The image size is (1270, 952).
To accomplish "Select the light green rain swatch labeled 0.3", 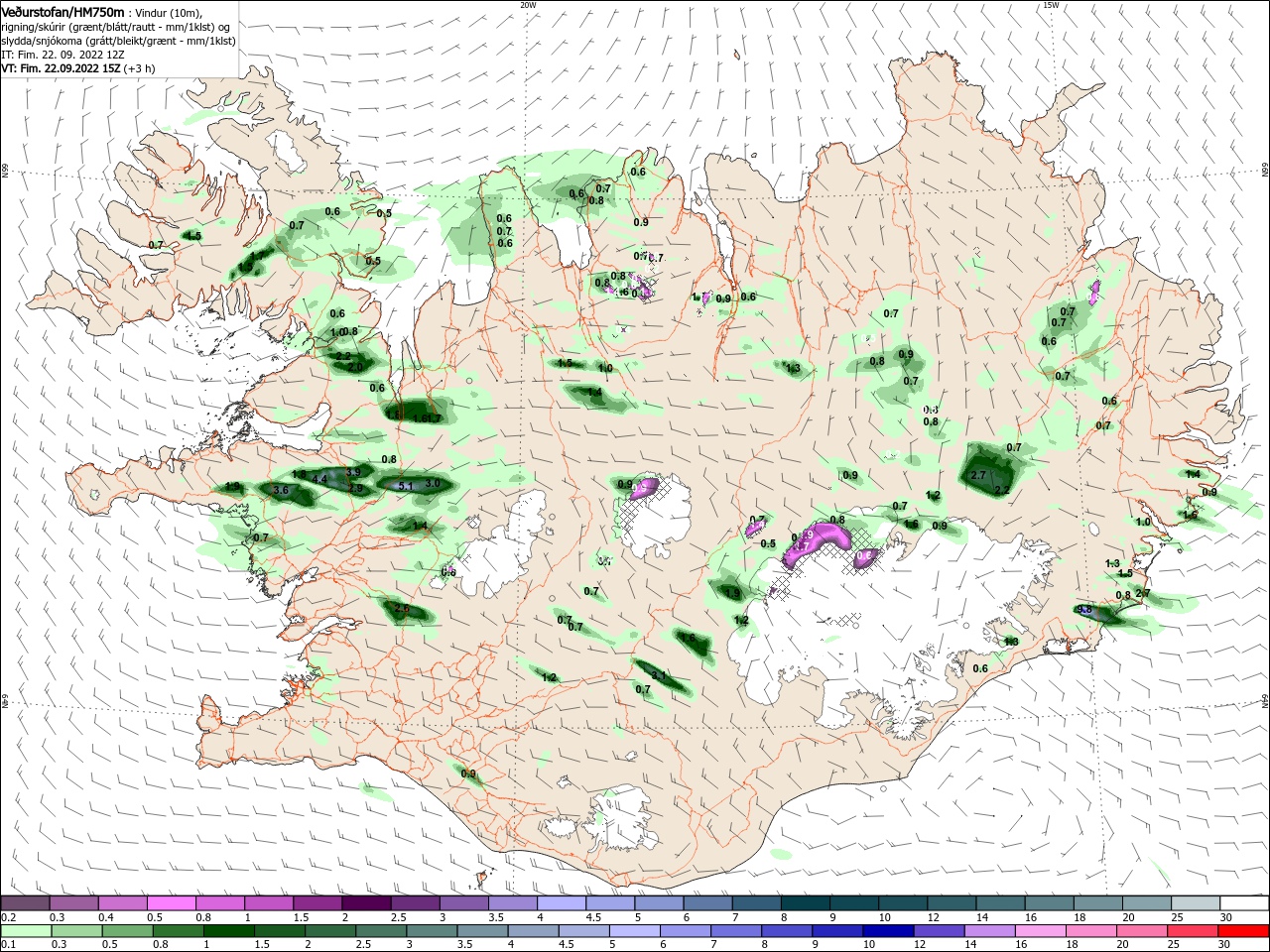I will (x=76, y=931).
